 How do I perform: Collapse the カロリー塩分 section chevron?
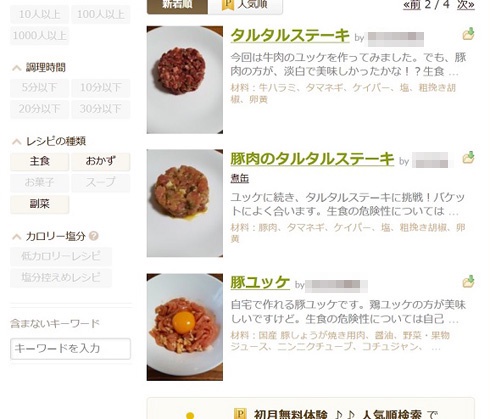coord(17,237)
